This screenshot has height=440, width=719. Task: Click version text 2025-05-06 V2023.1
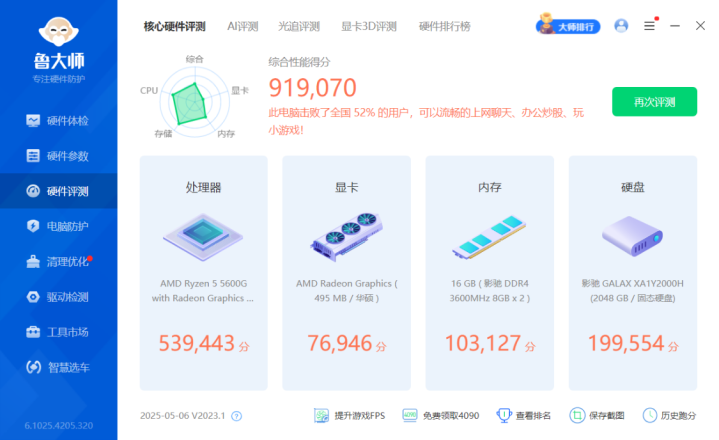click(183, 416)
